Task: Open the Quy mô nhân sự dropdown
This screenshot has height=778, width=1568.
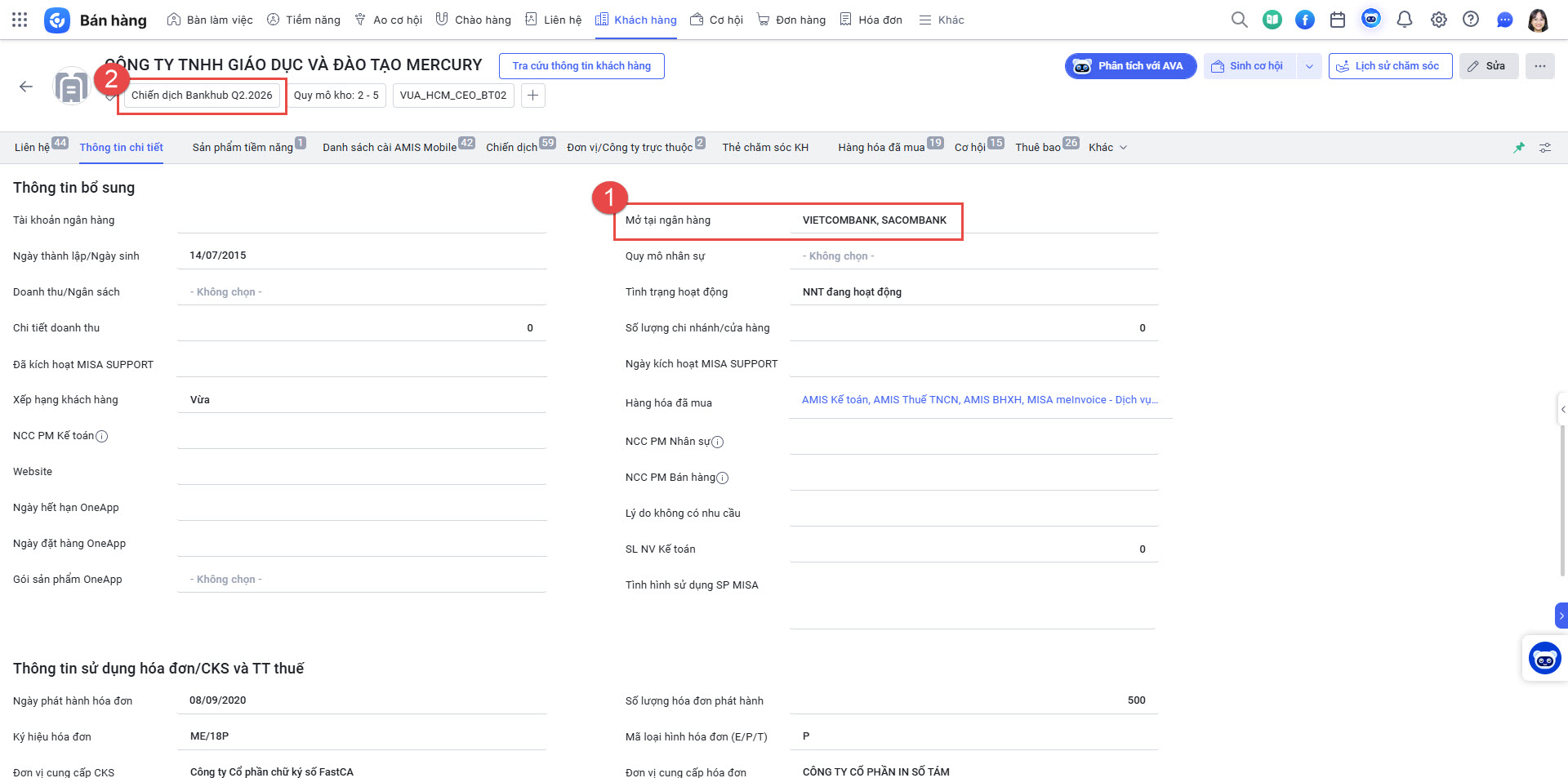Action: [973, 256]
